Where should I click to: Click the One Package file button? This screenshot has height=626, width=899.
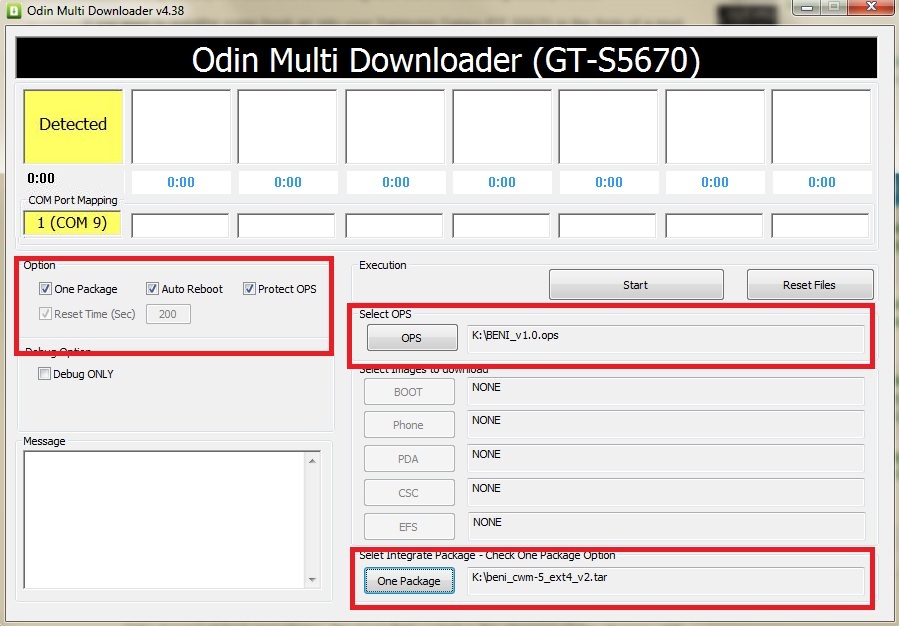[408, 581]
